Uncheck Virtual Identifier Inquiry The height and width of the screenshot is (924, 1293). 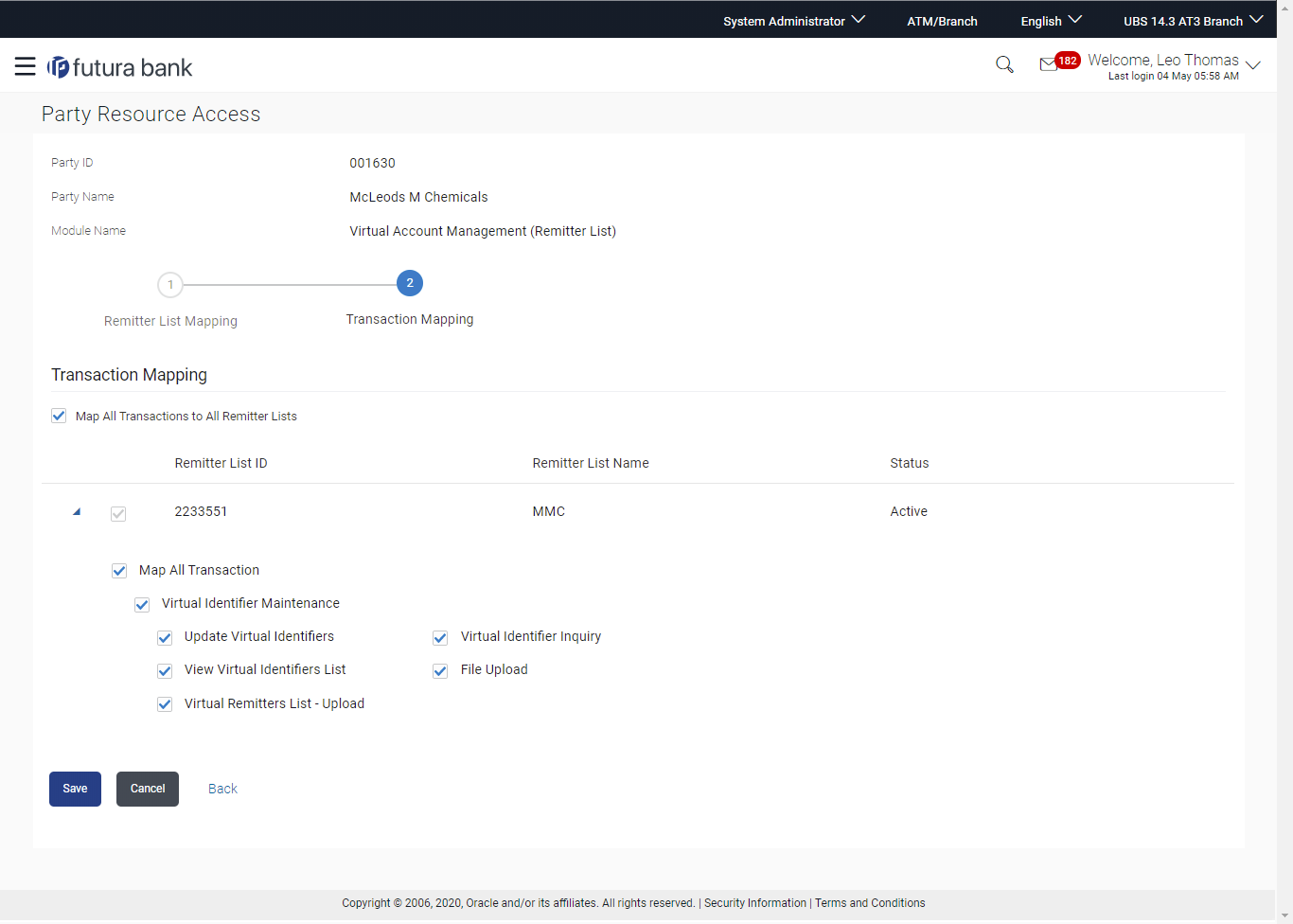pos(440,637)
